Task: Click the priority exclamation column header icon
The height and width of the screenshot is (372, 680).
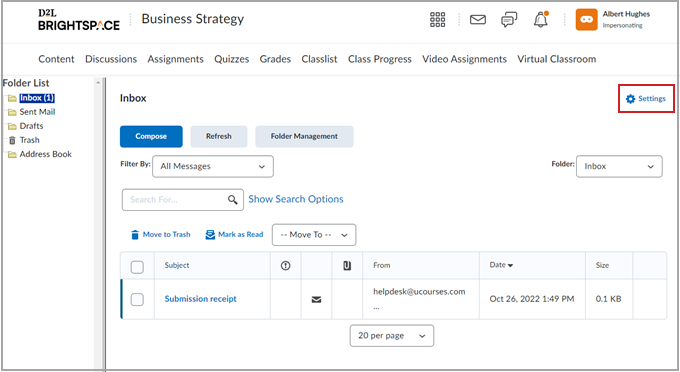Action: point(285,265)
